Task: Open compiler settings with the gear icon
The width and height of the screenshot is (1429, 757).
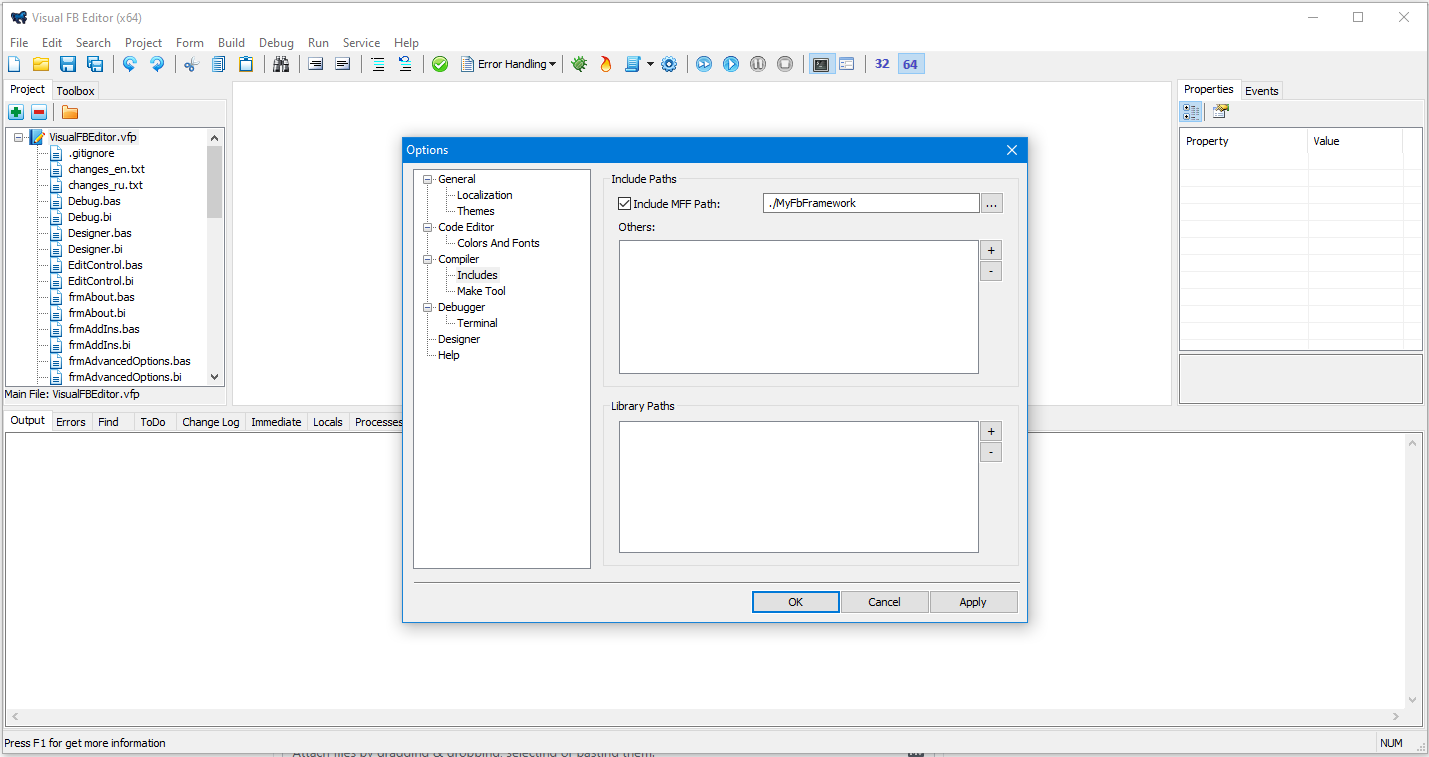Action: point(669,63)
